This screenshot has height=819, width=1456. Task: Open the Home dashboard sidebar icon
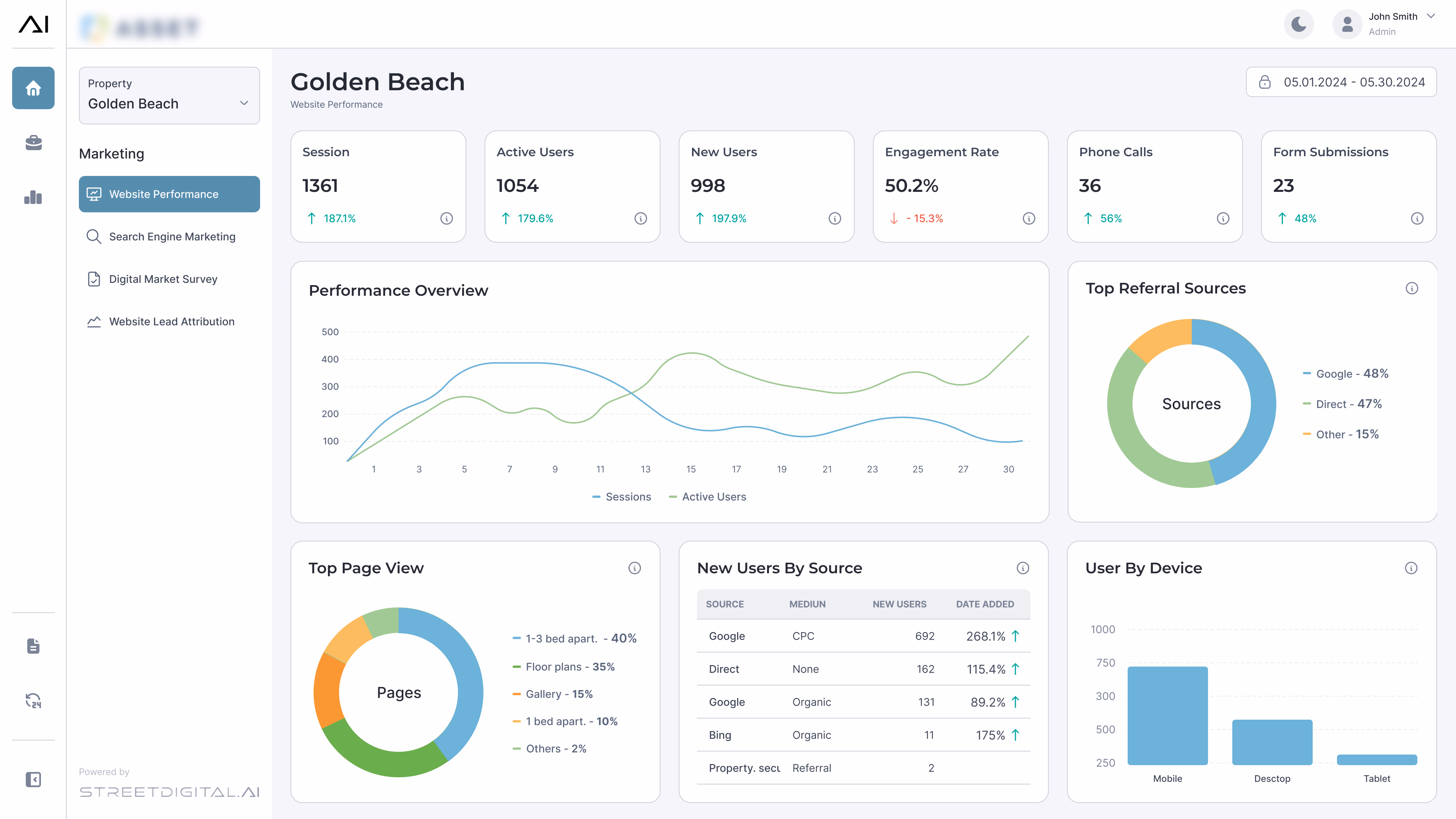(33, 88)
